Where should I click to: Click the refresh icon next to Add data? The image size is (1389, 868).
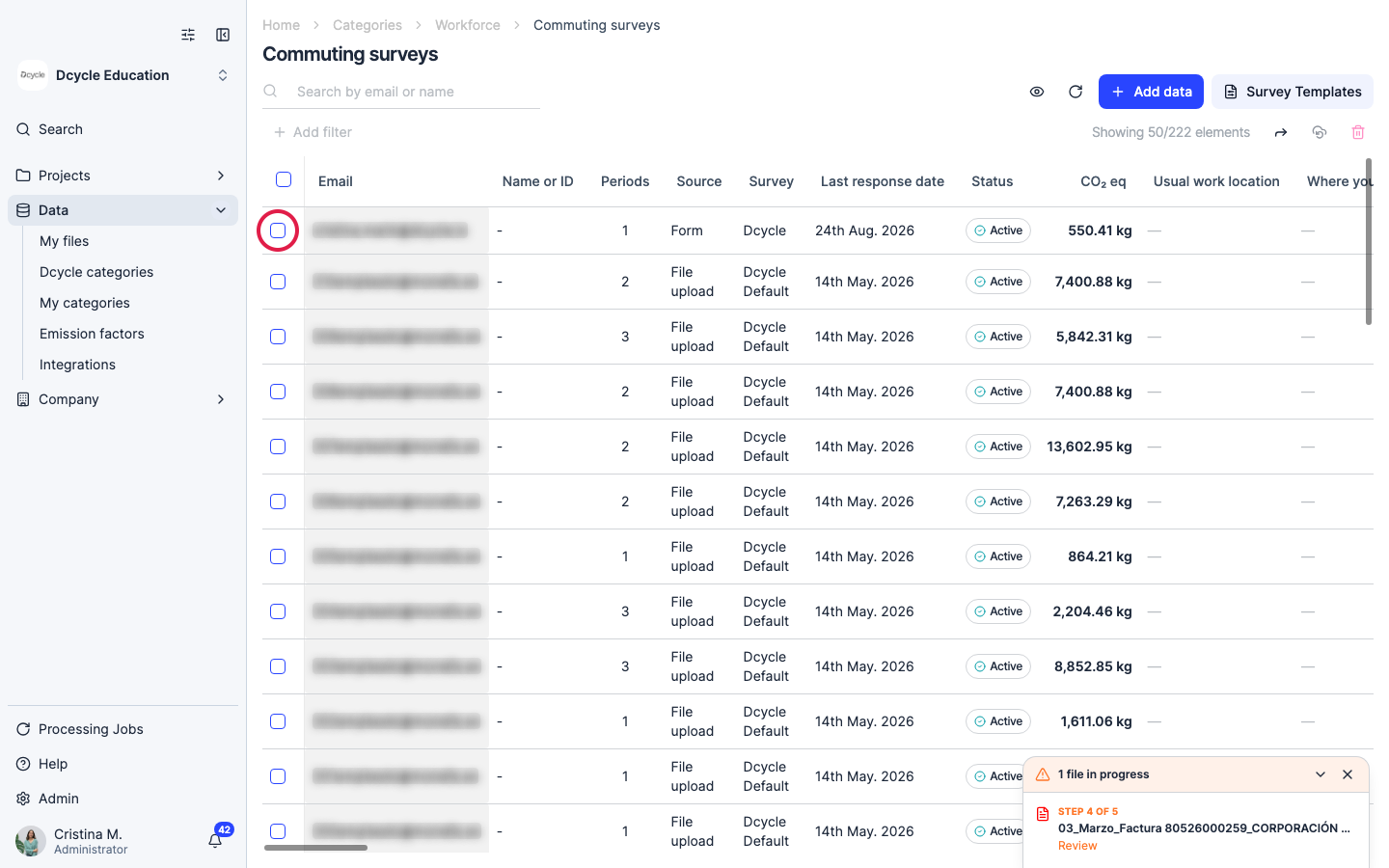[1076, 92]
